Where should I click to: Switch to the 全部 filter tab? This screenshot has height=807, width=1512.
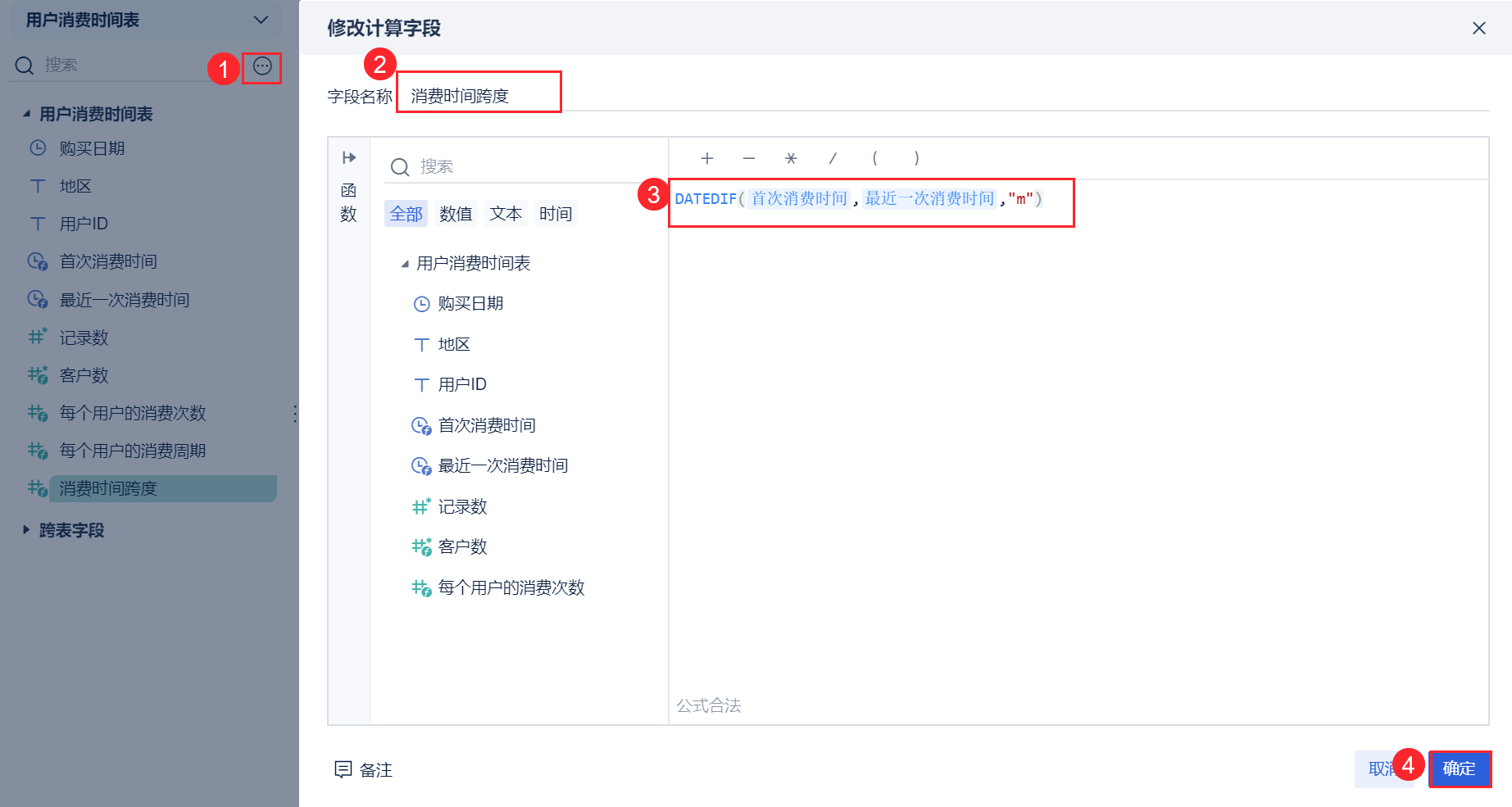(x=406, y=214)
